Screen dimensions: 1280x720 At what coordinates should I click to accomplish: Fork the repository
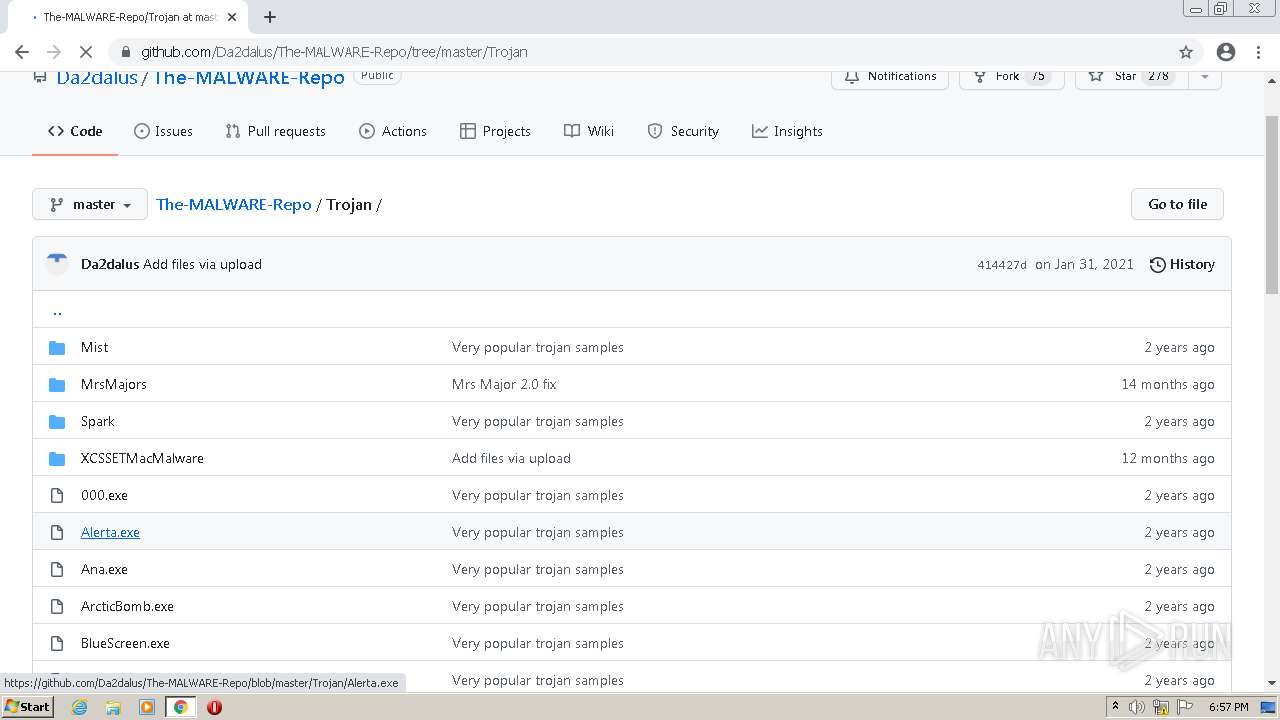pyautogui.click(x=1012, y=77)
